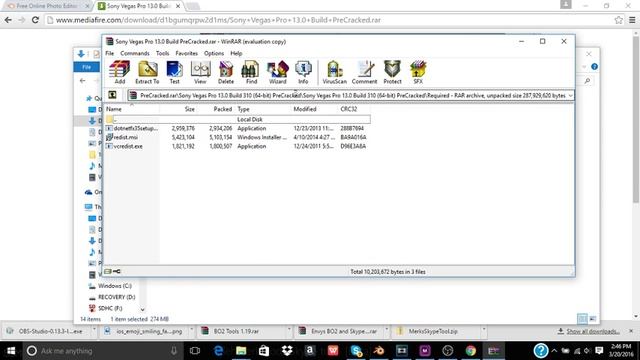
Task: Click the Ask me anything search box
Action: (x=102, y=351)
